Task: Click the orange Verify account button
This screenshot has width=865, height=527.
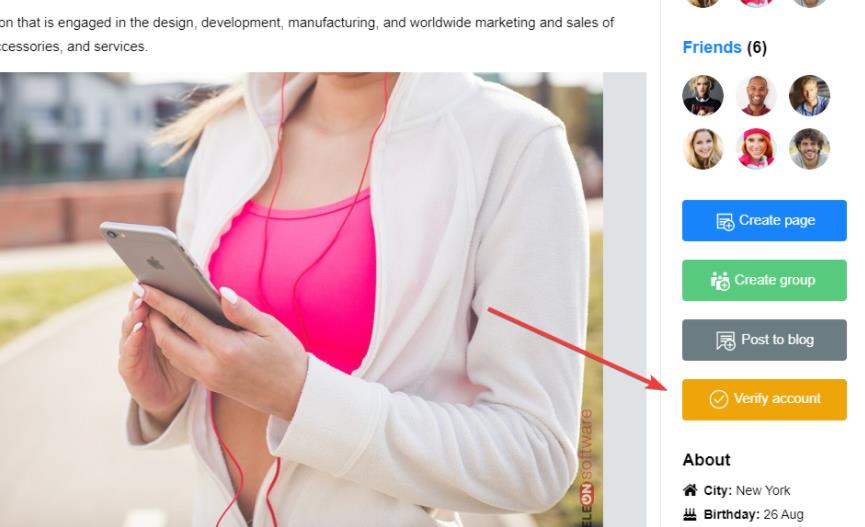Action: pyautogui.click(x=764, y=400)
